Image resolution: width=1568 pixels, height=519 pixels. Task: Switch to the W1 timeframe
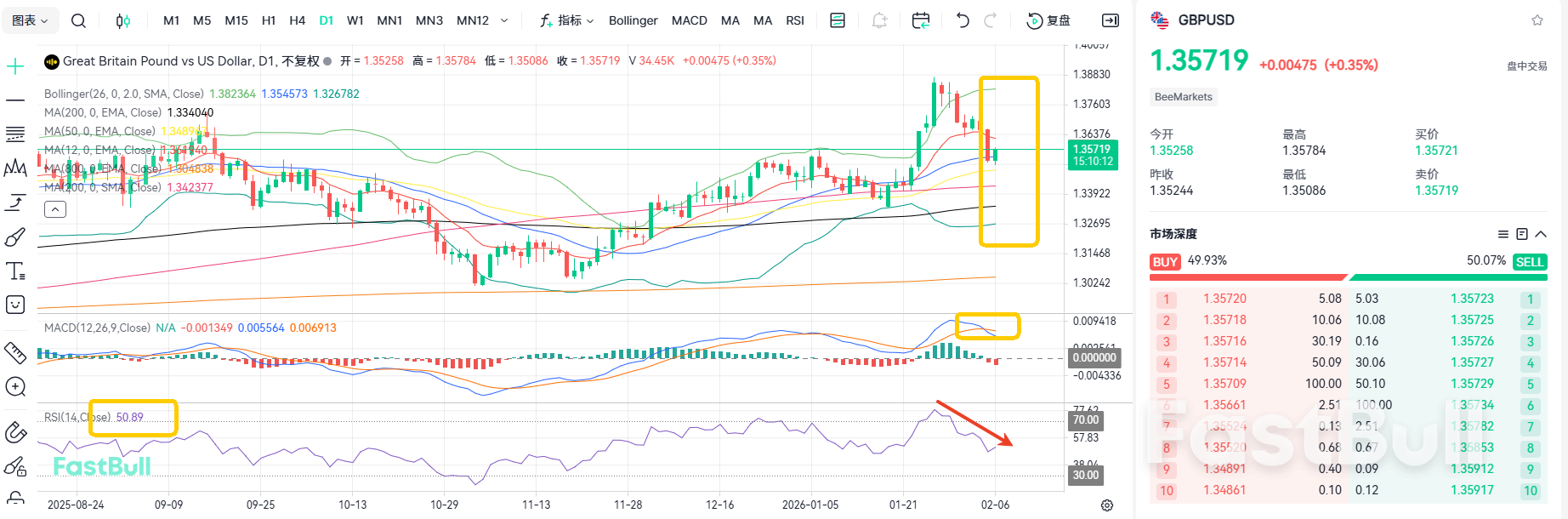(355, 20)
